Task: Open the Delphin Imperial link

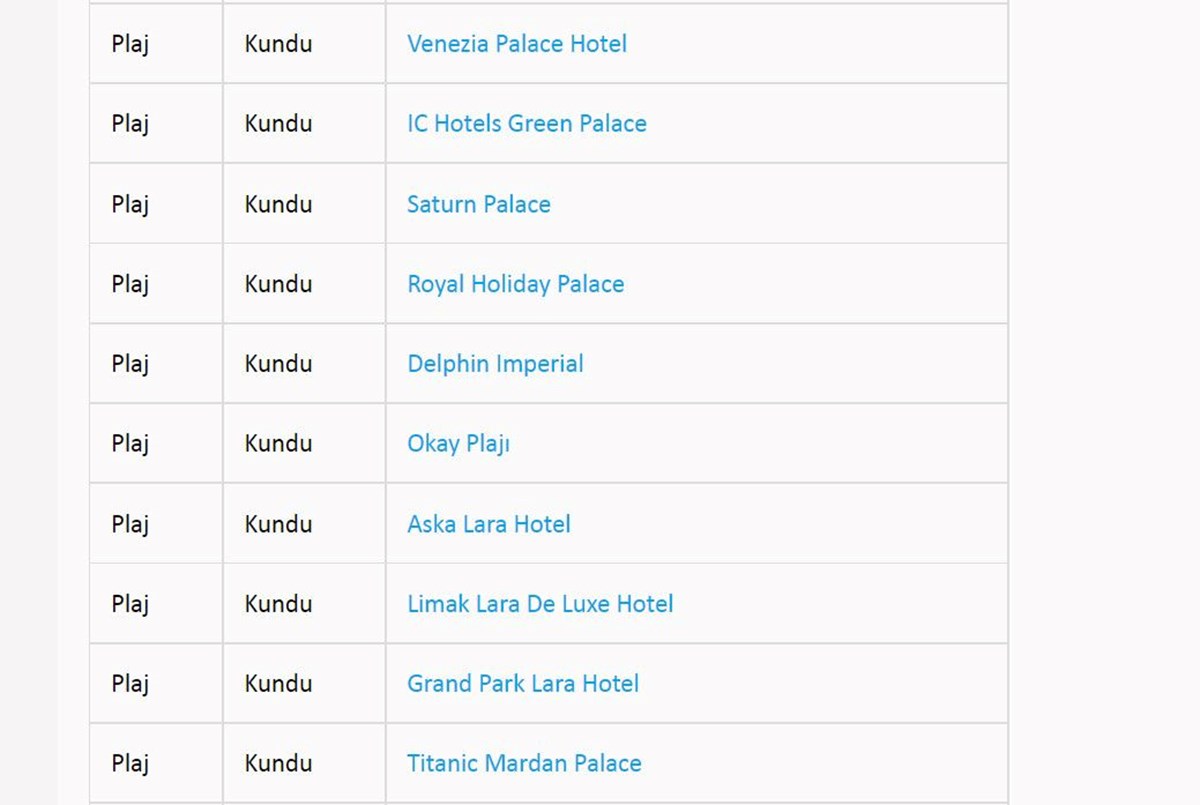Action: point(495,364)
